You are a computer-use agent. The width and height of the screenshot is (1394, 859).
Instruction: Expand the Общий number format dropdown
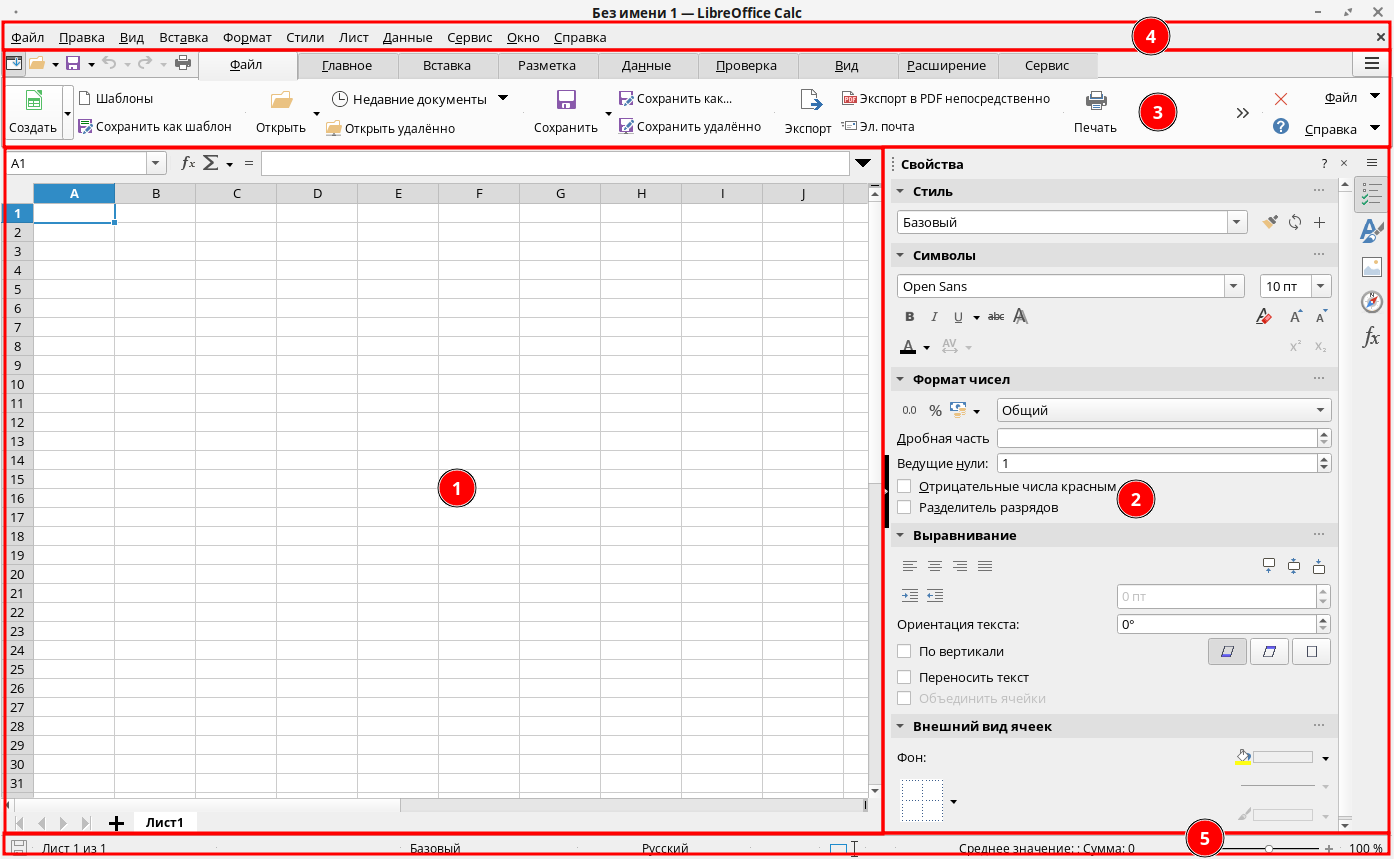(1321, 410)
